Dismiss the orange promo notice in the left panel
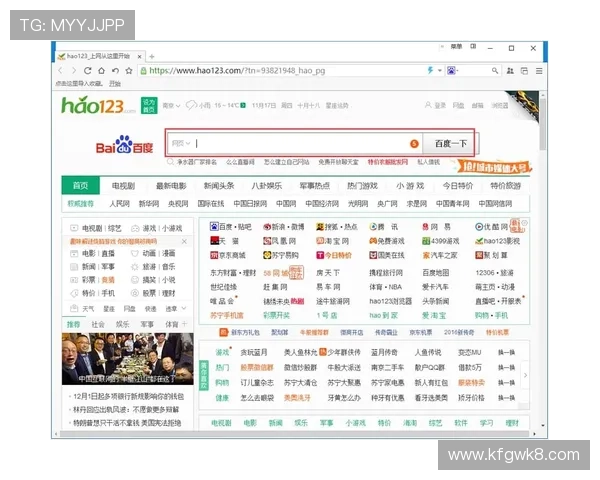This screenshot has width=600, height=480. click(184, 242)
